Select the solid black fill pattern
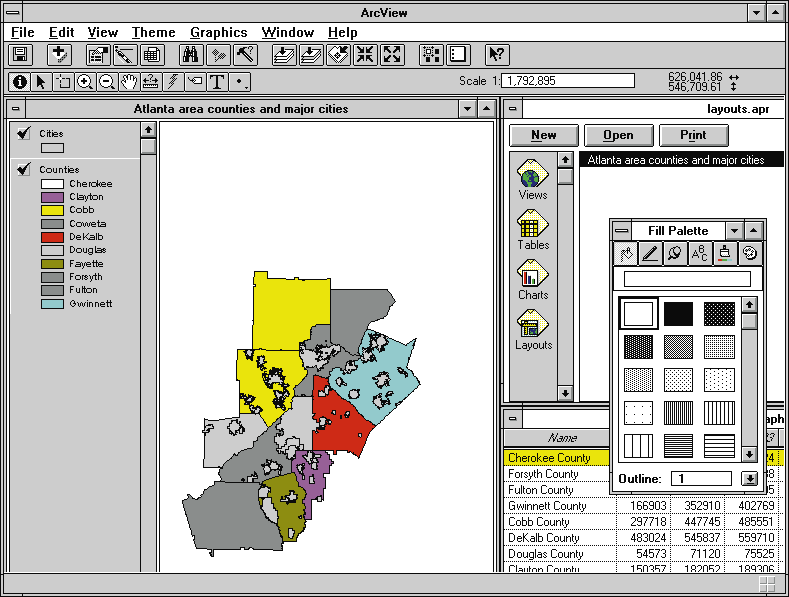 [x=678, y=314]
